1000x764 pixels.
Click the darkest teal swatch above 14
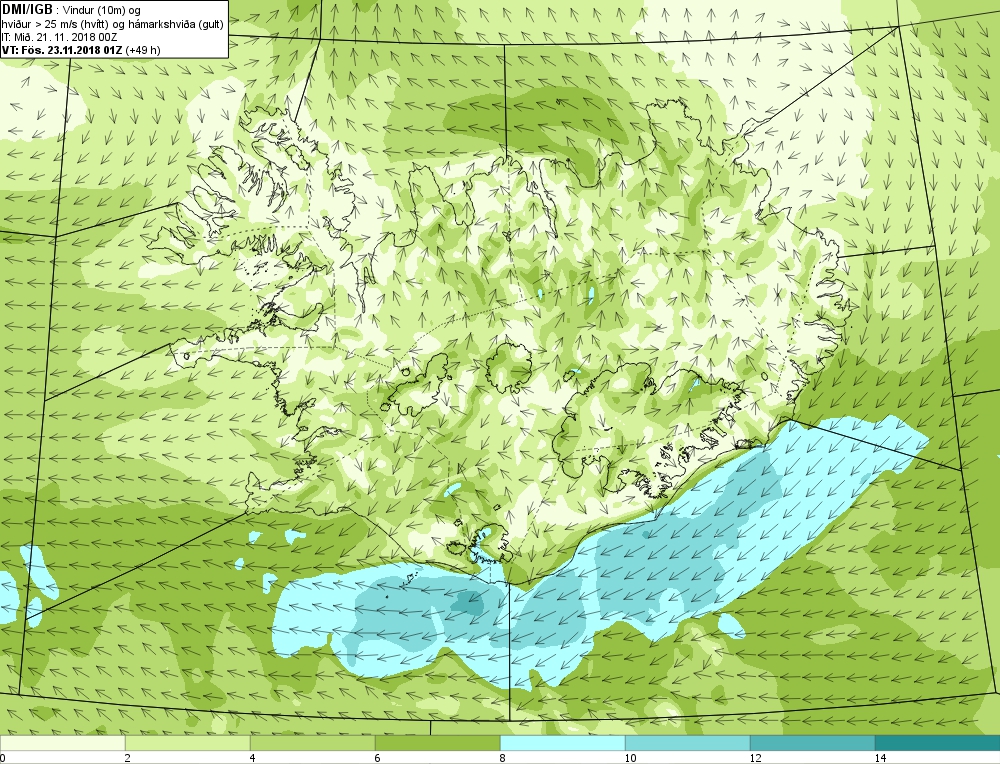pyautogui.click(x=938, y=743)
